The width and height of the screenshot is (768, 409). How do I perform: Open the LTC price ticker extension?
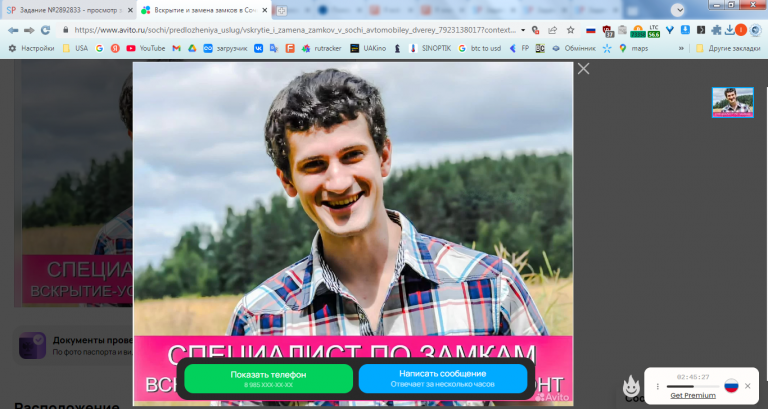pyautogui.click(x=654, y=31)
